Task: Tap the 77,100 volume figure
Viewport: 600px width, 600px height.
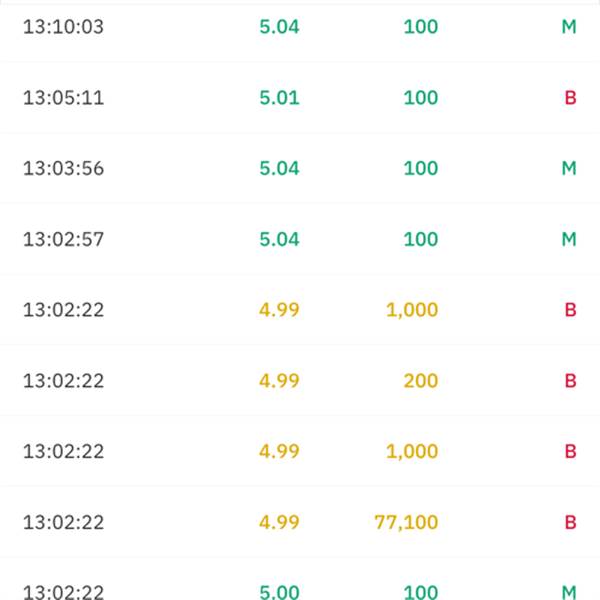Action: (x=406, y=522)
